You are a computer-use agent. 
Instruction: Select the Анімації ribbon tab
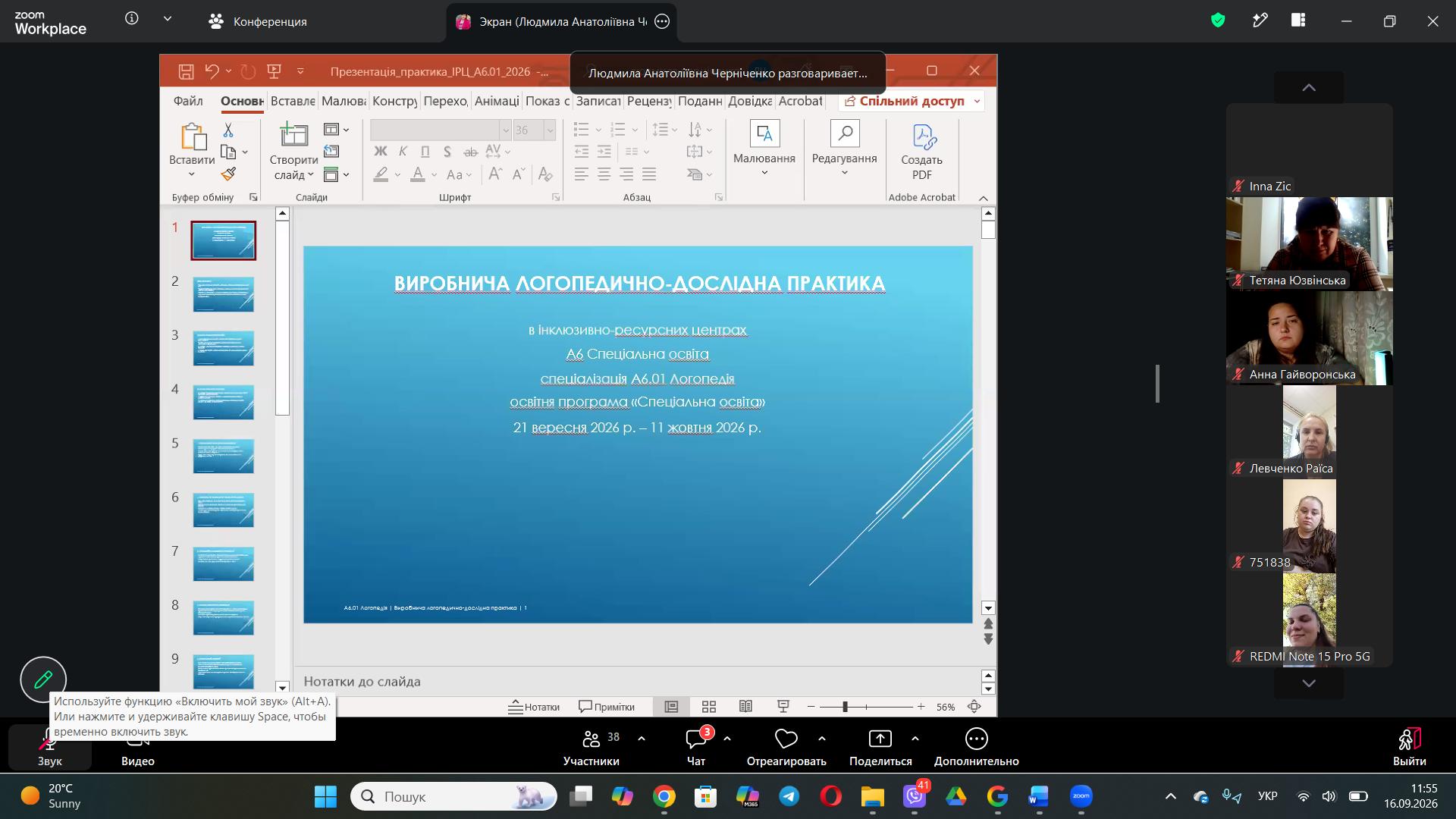click(x=497, y=101)
